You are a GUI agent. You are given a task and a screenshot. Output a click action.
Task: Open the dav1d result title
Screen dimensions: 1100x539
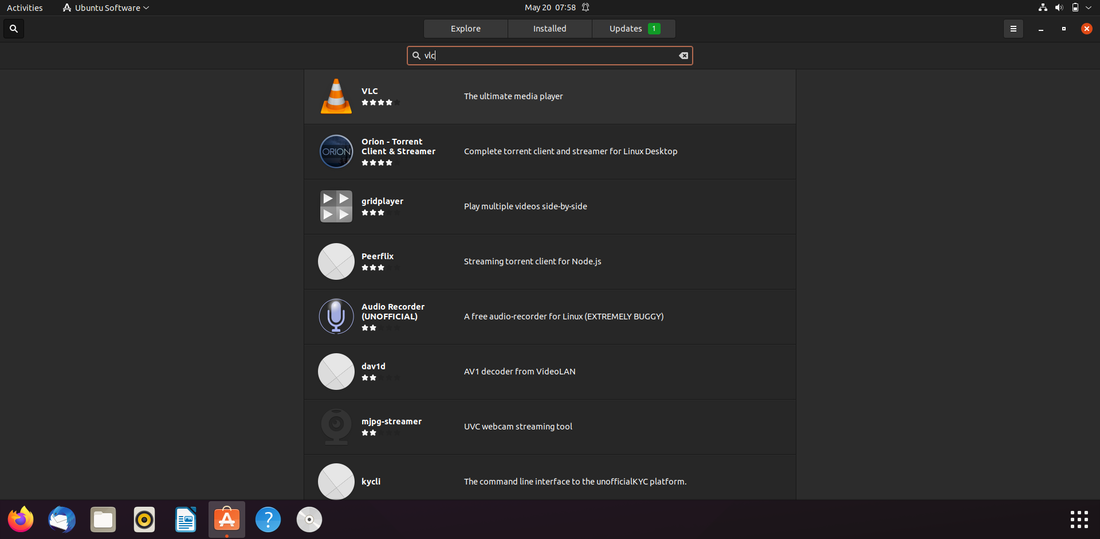[373, 366]
